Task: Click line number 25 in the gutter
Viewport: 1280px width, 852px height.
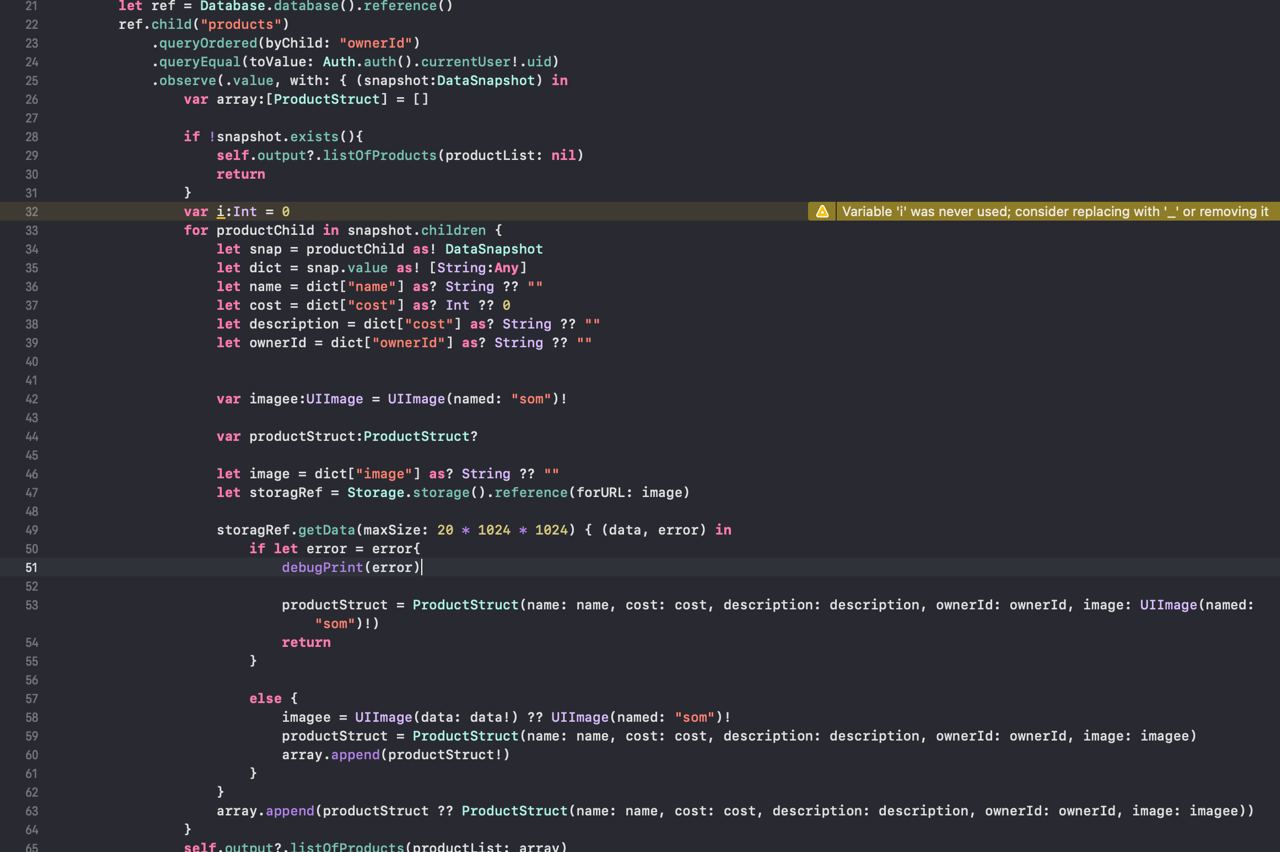Action: point(31,80)
